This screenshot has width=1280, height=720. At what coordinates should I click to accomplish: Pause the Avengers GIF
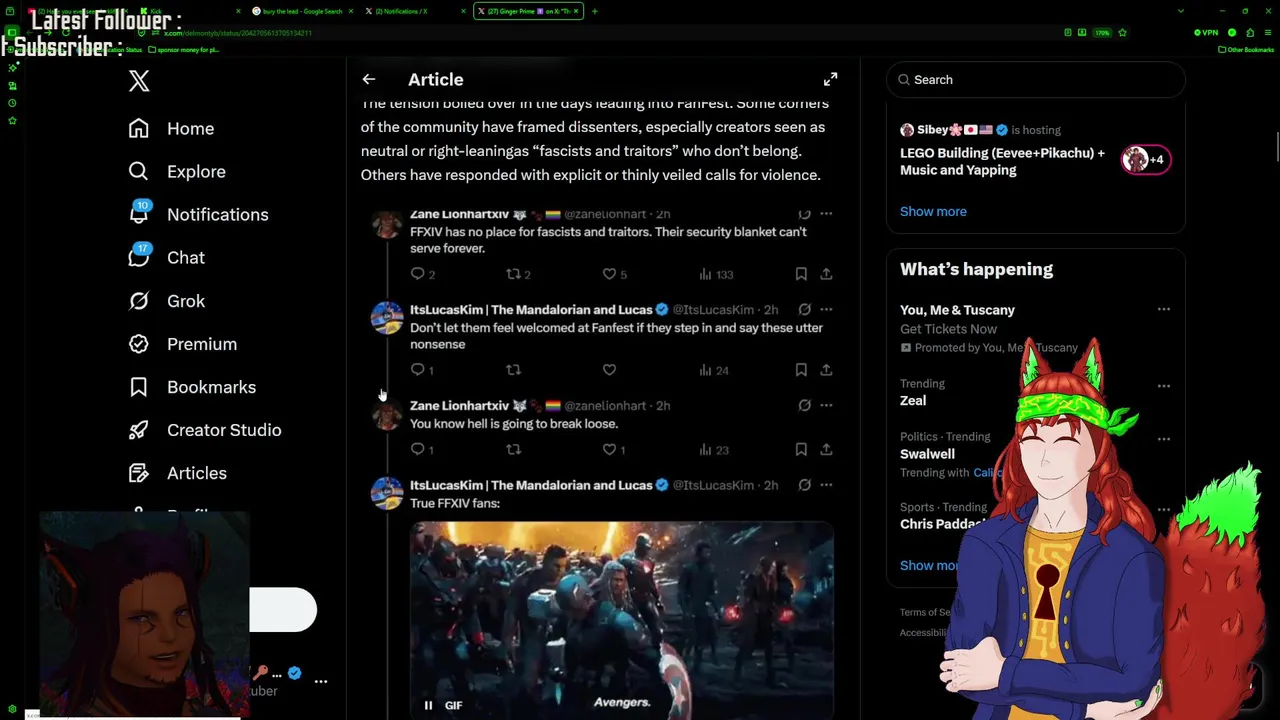(428, 705)
